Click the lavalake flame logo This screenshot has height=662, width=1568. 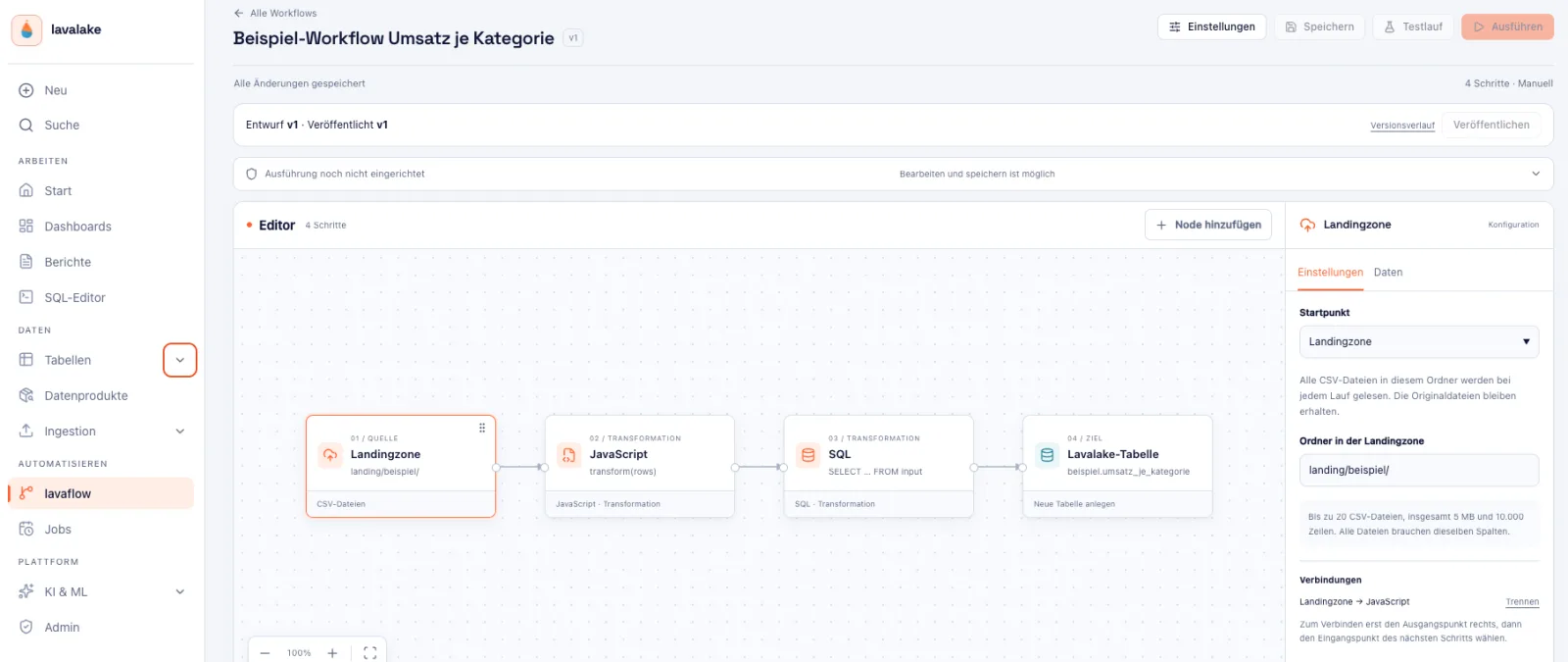coord(26,30)
